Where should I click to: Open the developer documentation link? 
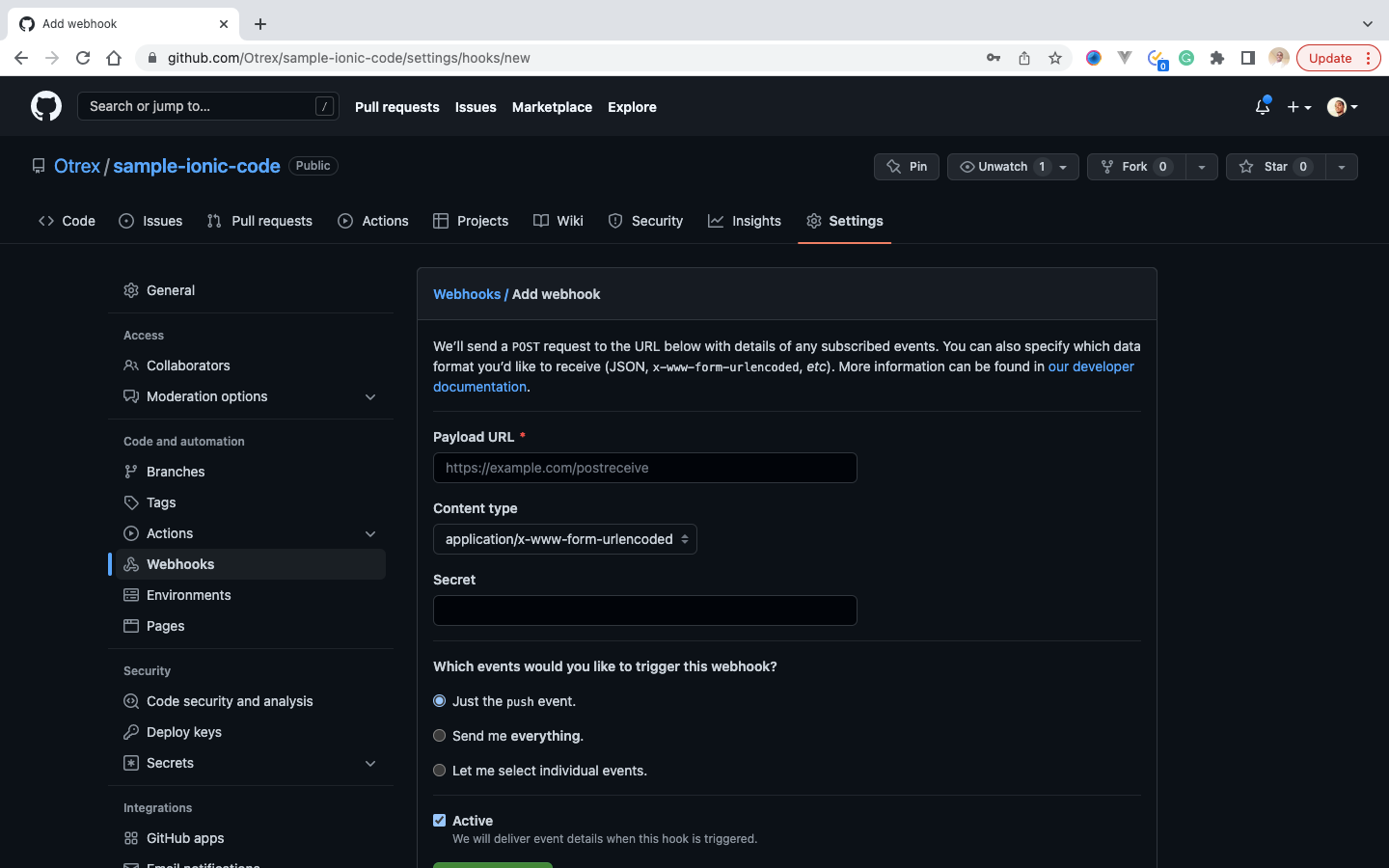pyautogui.click(x=1091, y=366)
